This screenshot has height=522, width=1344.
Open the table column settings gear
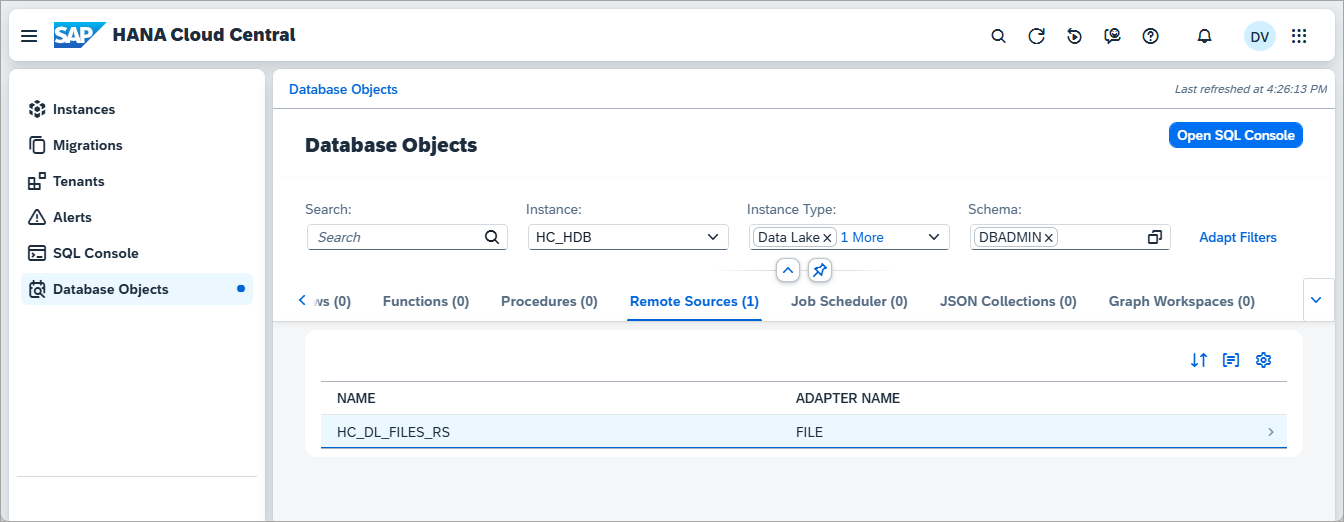(x=1263, y=360)
